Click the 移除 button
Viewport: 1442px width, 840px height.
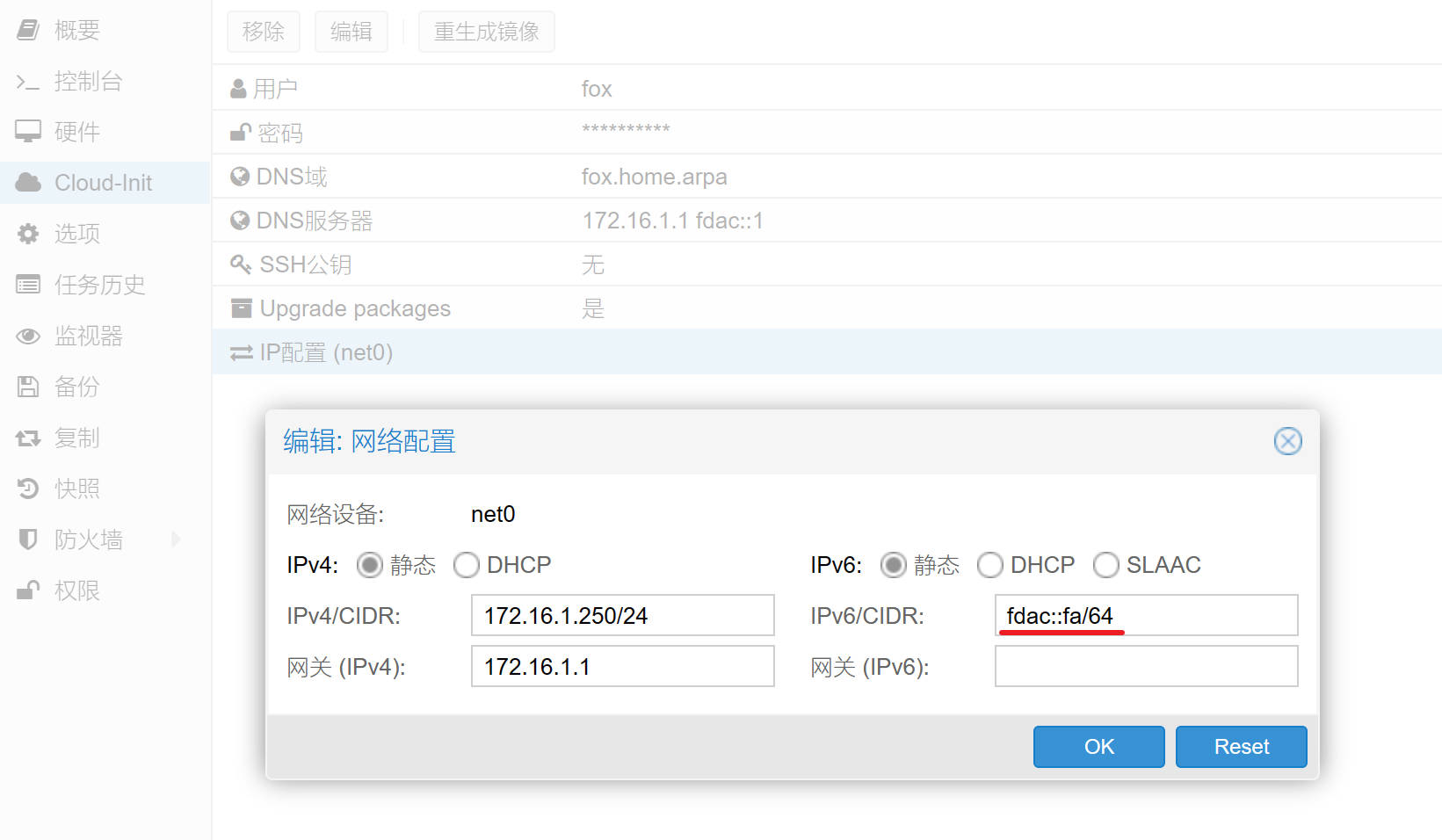pos(264,32)
